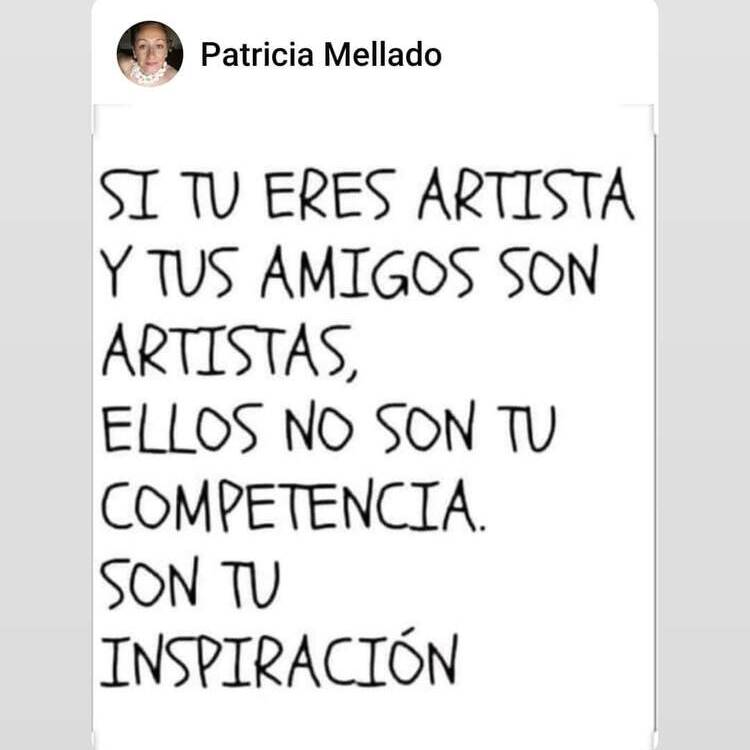
Task: Tap the final word 'INSPIRACIÓN'
Action: coord(279,660)
